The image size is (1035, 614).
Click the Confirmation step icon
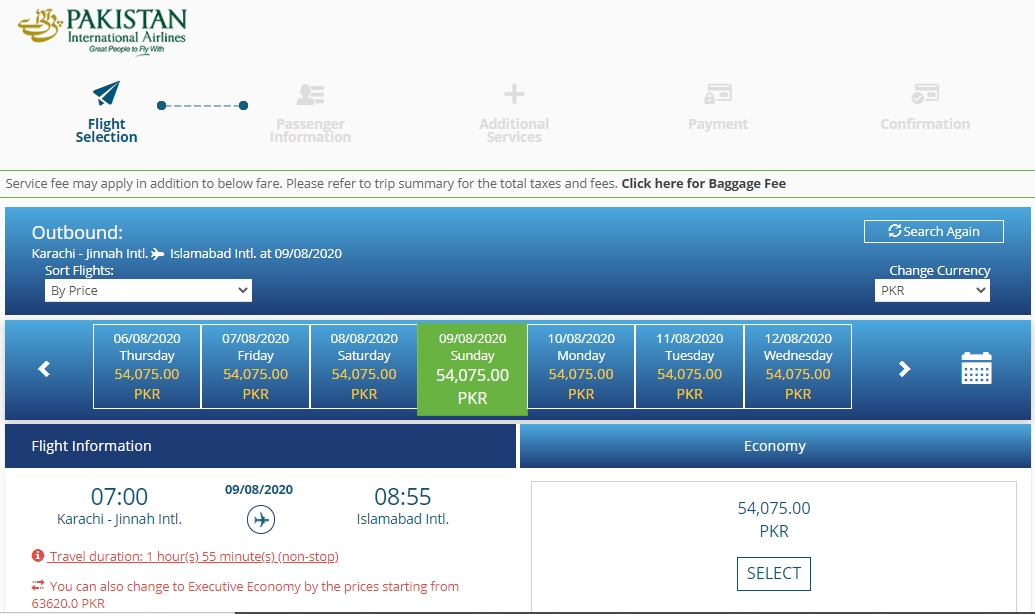tap(925, 94)
